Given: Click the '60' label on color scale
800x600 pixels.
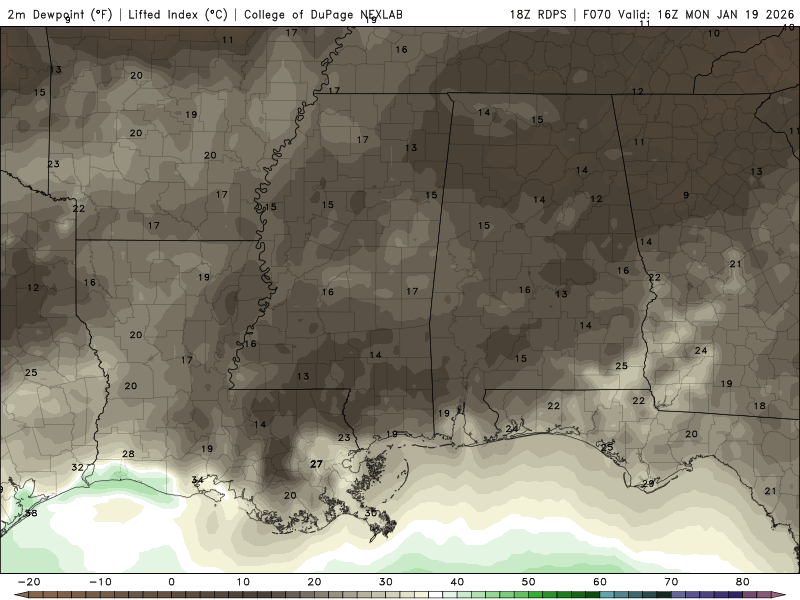Looking at the screenshot, I should pyautogui.click(x=600, y=582).
